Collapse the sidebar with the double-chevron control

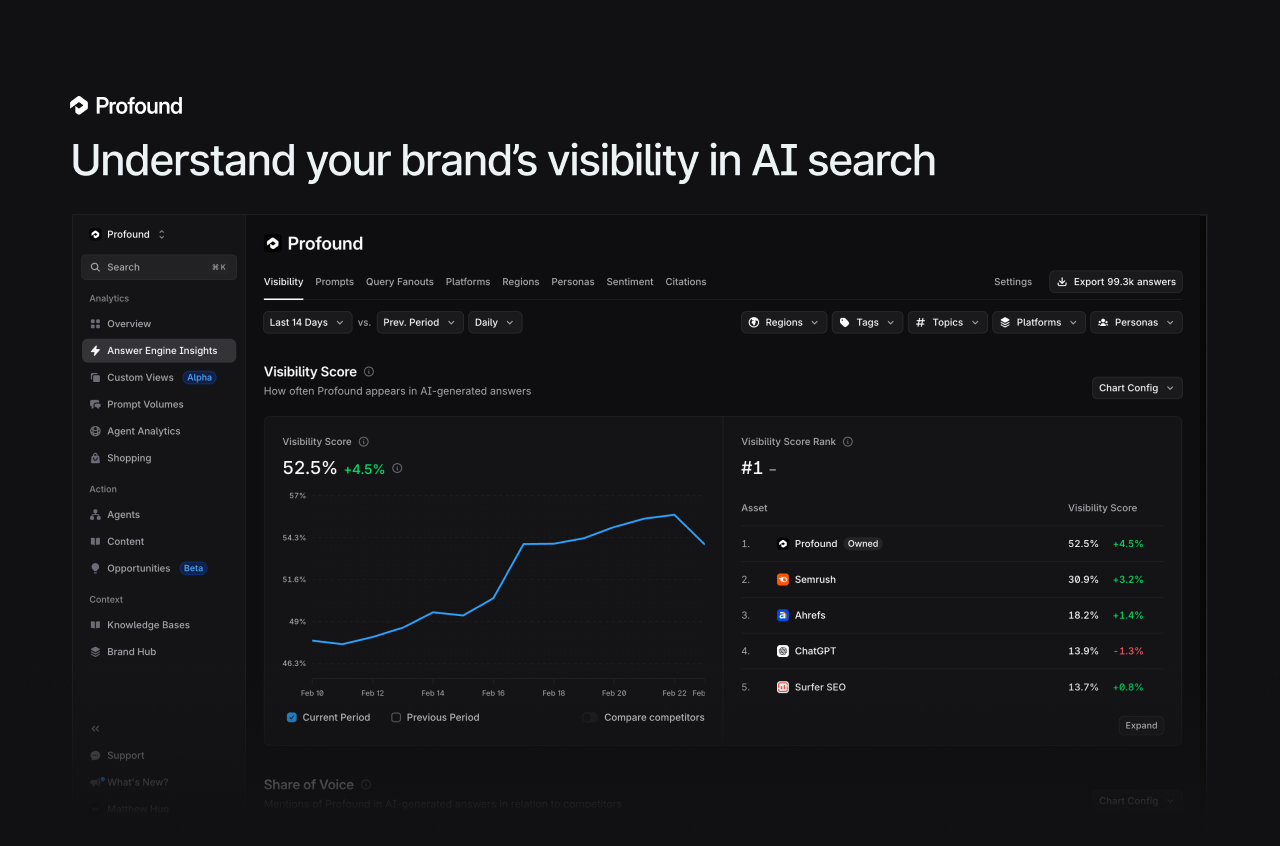pyautogui.click(x=95, y=728)
